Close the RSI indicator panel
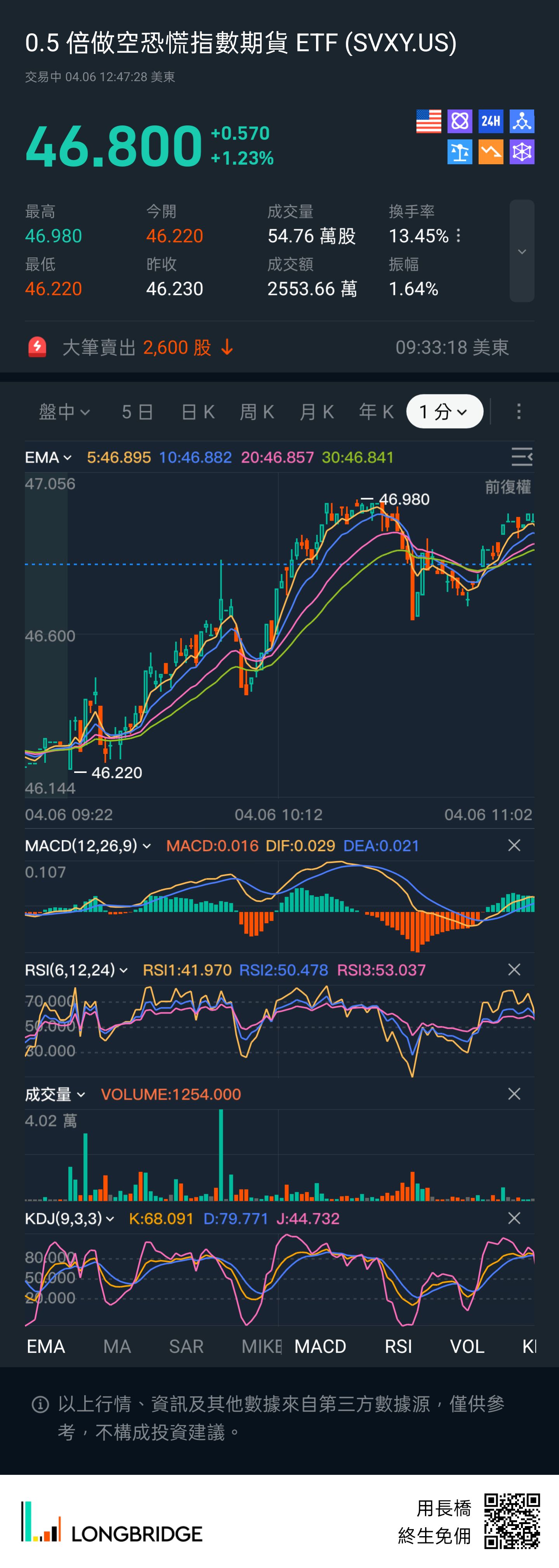 tap(514, 970)
